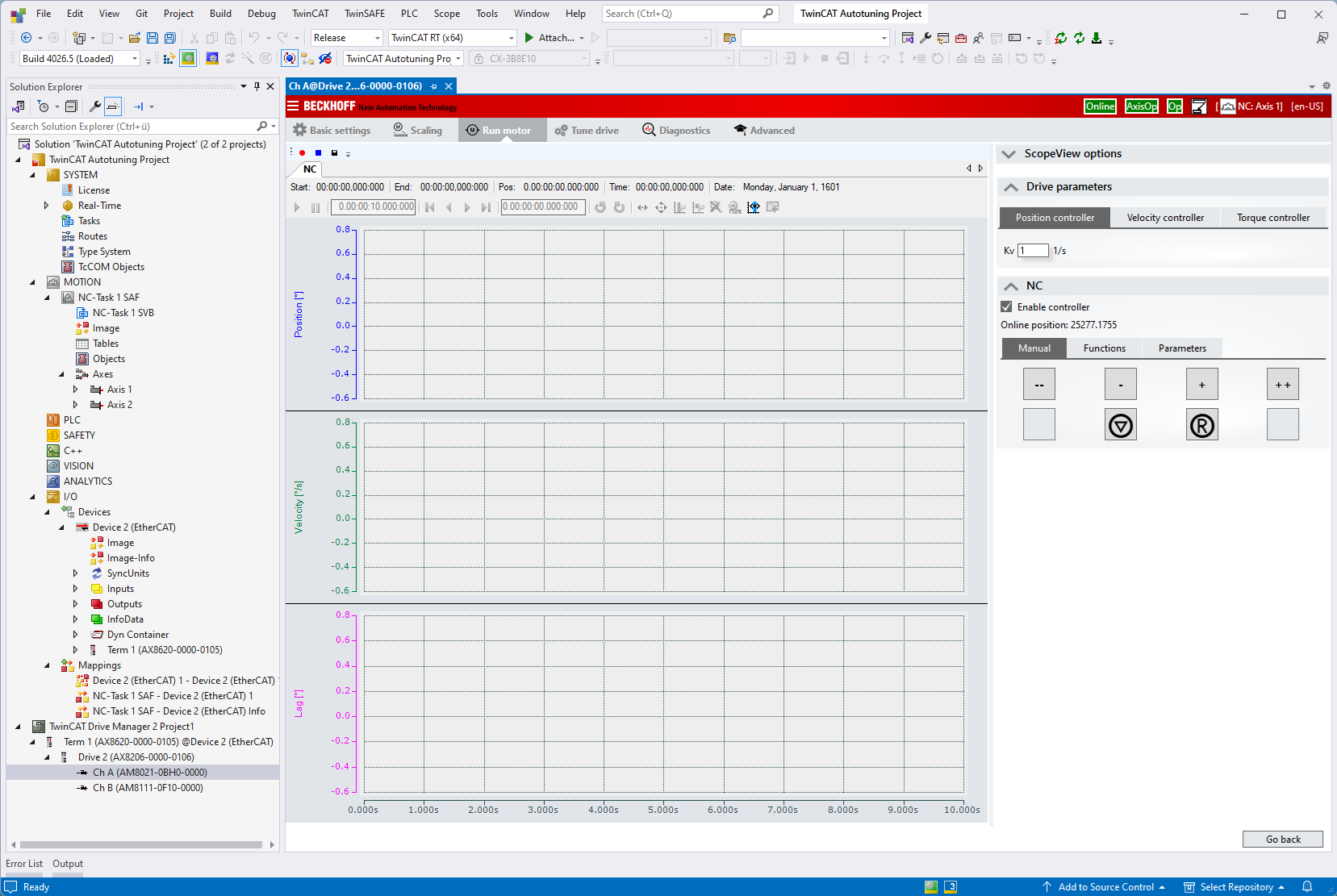Click the Solution Explorer horizontal scrollbar
Viewport: 1337px width, 896px height.
pyautogui.click(x=141, y=845)
